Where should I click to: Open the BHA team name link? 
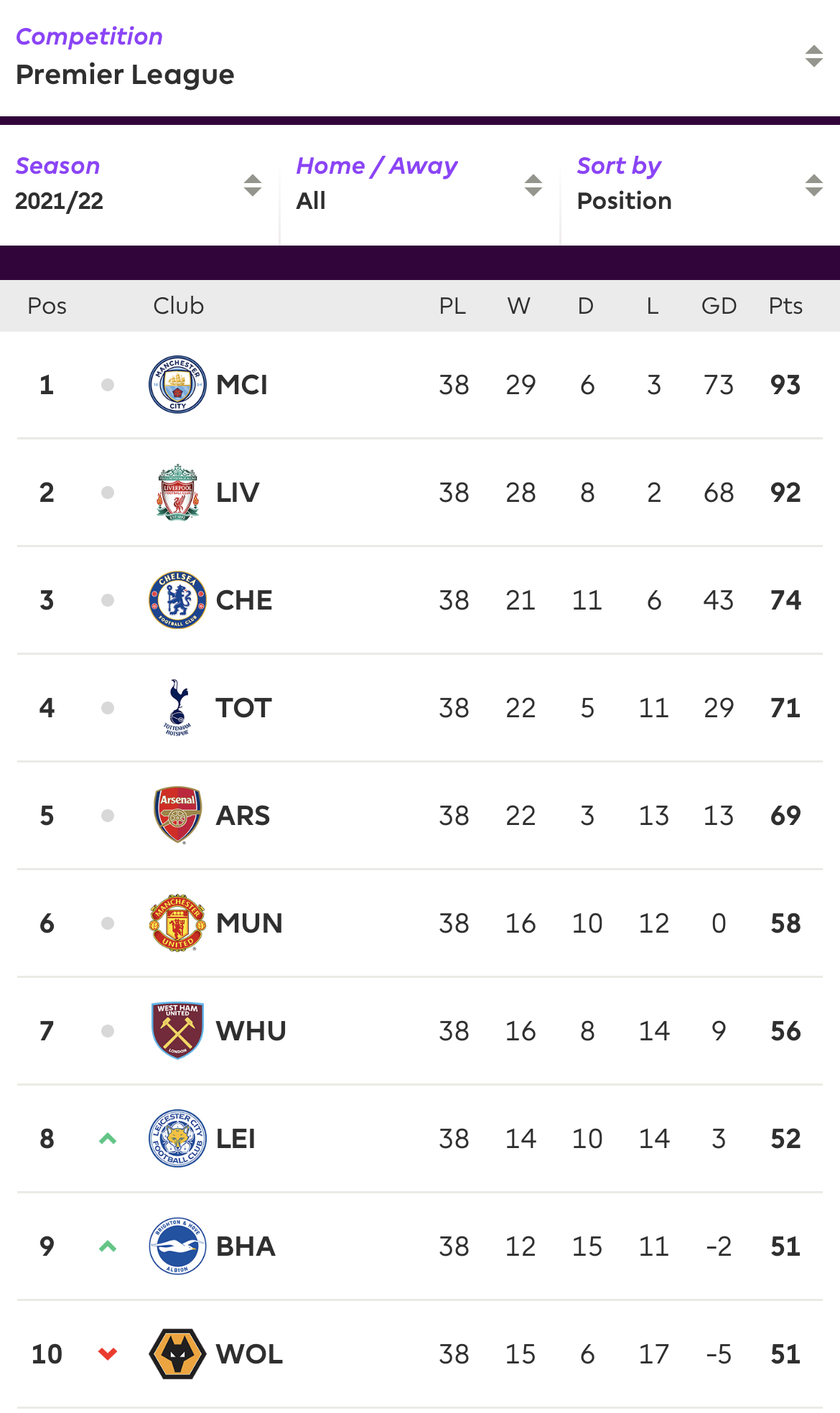coord(246,1246)
